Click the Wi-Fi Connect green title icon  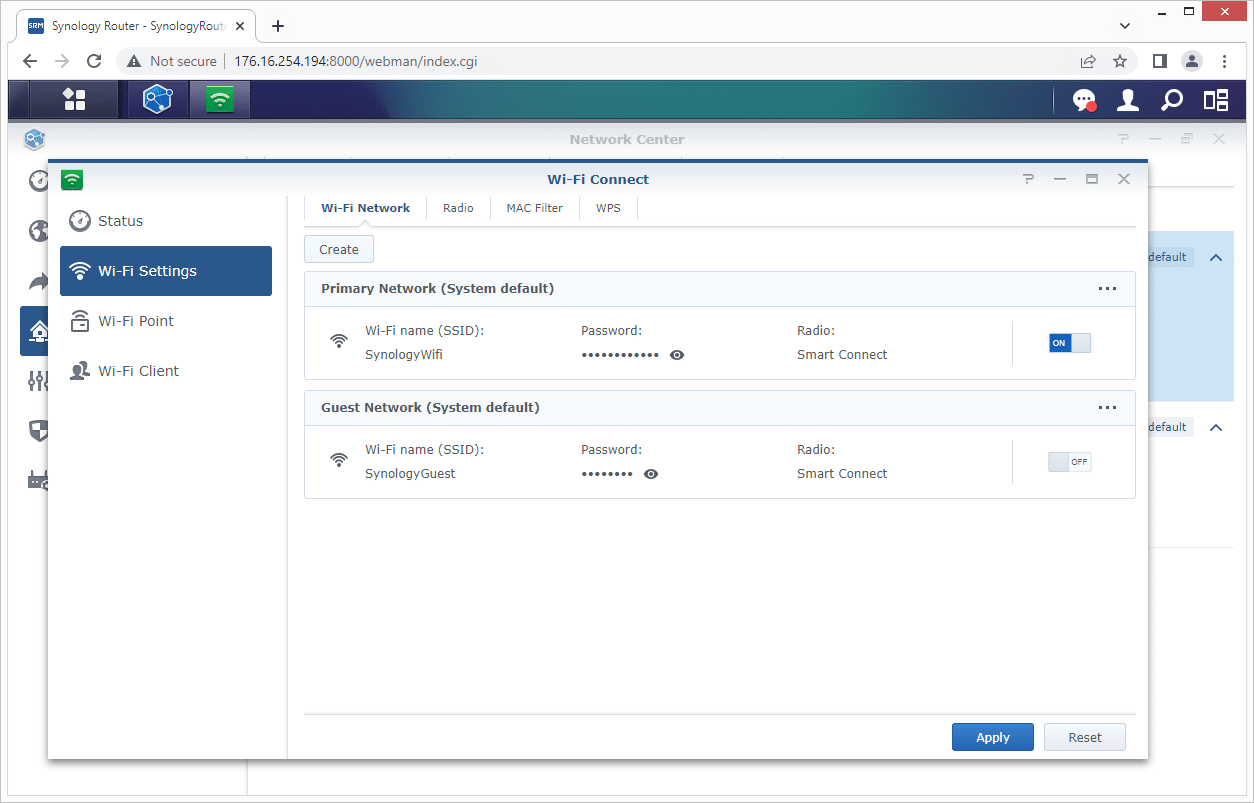(x=72, y=179)
